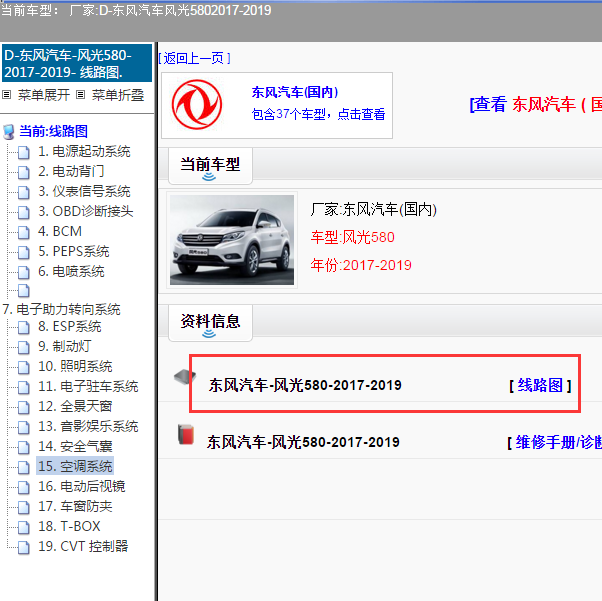This screenshot has width=602, height=601.
Task: Click the page icon beside 电源起动系统
Action: (x=23, y=152)
